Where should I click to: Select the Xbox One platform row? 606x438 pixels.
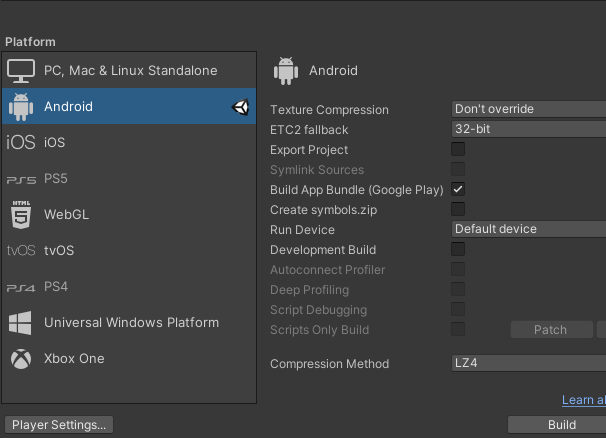[129, 359]
